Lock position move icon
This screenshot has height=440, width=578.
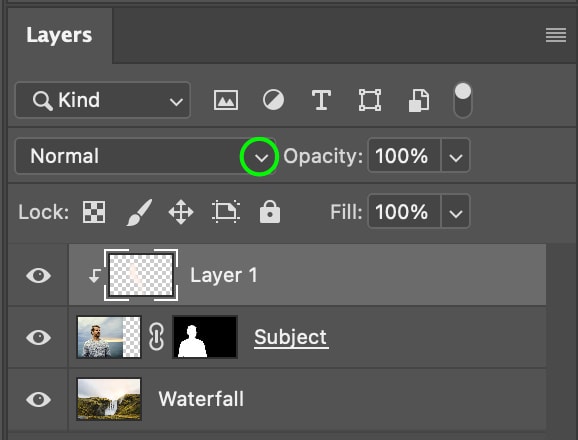click(x=181, y=212)
